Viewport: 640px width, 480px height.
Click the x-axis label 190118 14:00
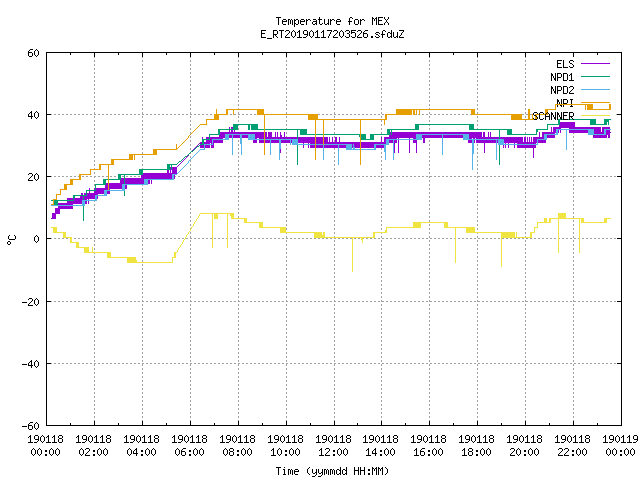(380, 446)
